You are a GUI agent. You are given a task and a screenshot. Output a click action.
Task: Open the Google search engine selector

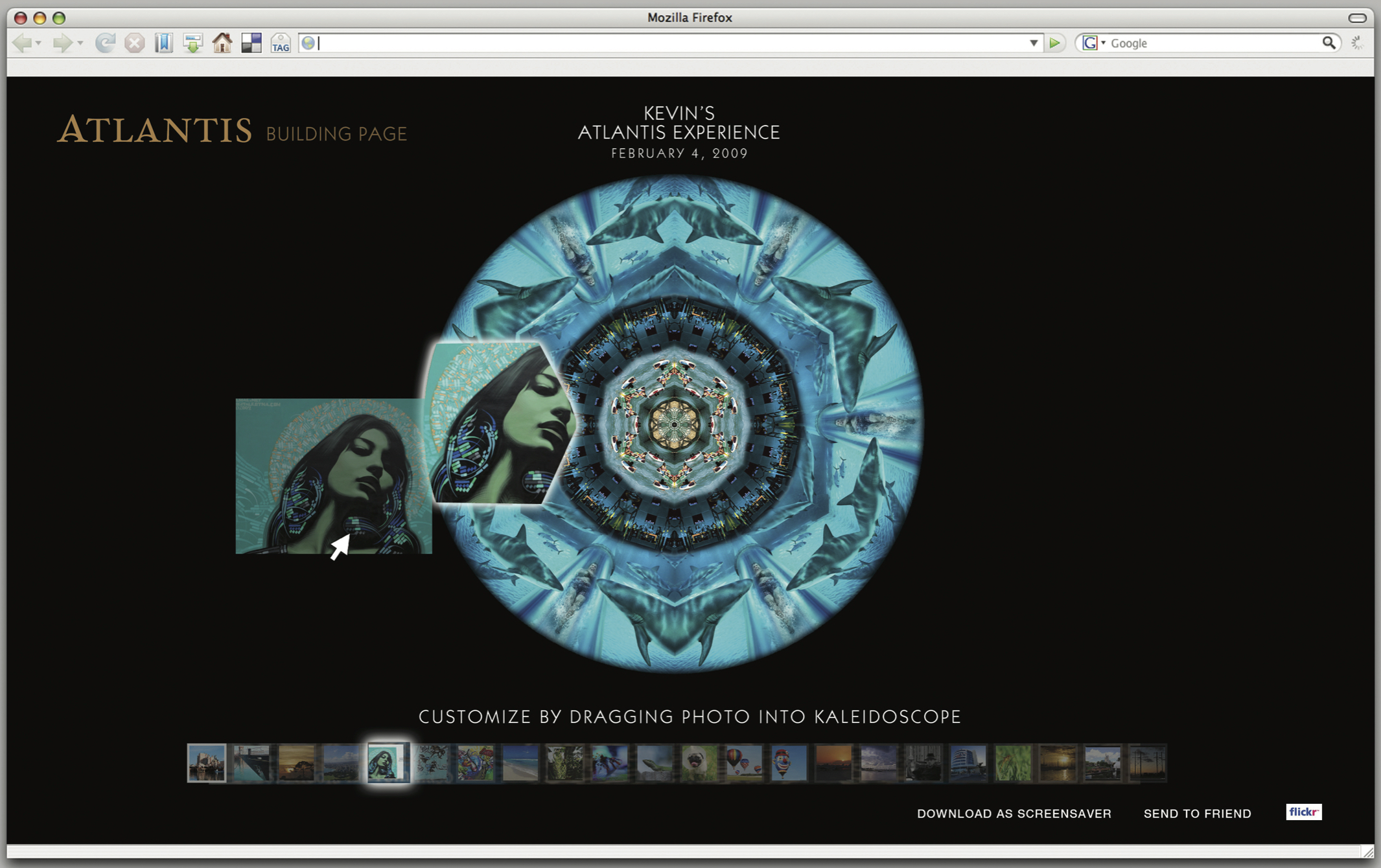point(1094,43)
